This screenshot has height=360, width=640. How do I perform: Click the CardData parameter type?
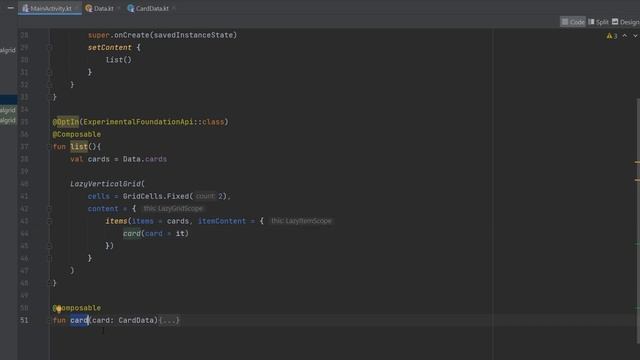(x=136, y=320)
